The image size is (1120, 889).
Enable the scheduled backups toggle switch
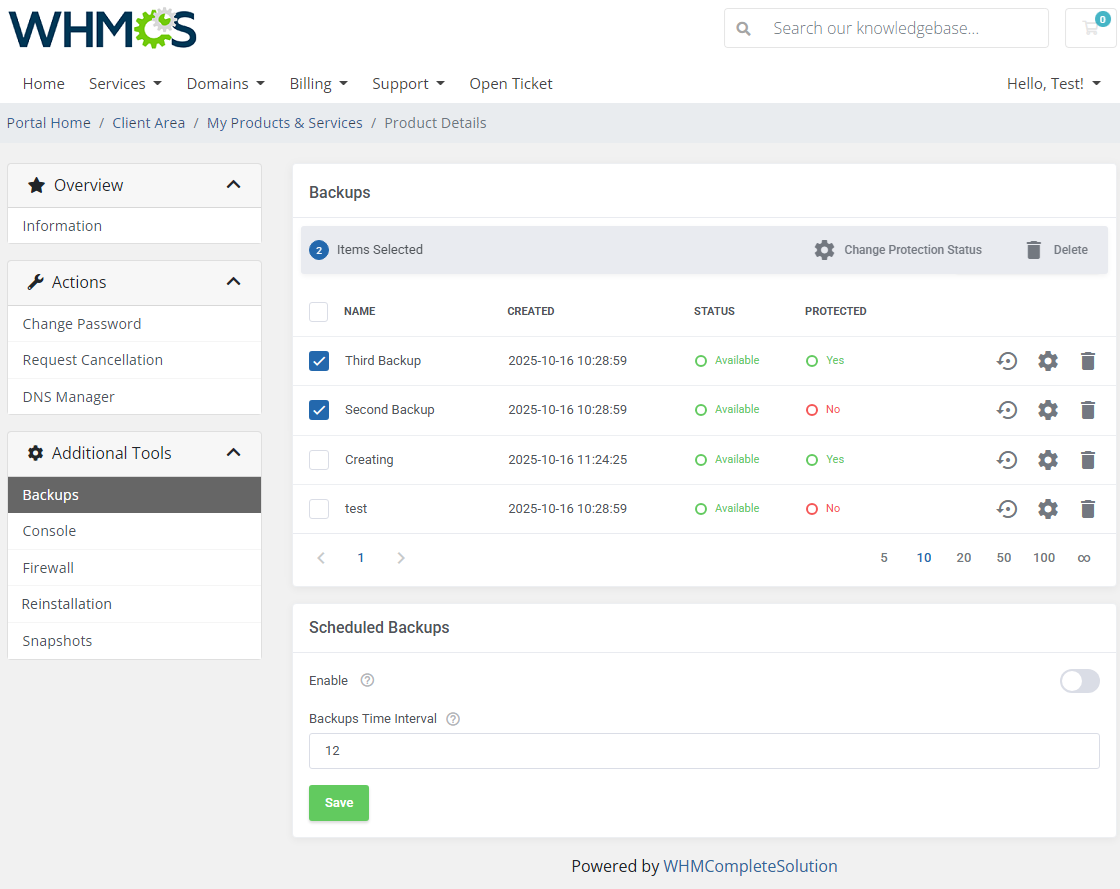1079,681
